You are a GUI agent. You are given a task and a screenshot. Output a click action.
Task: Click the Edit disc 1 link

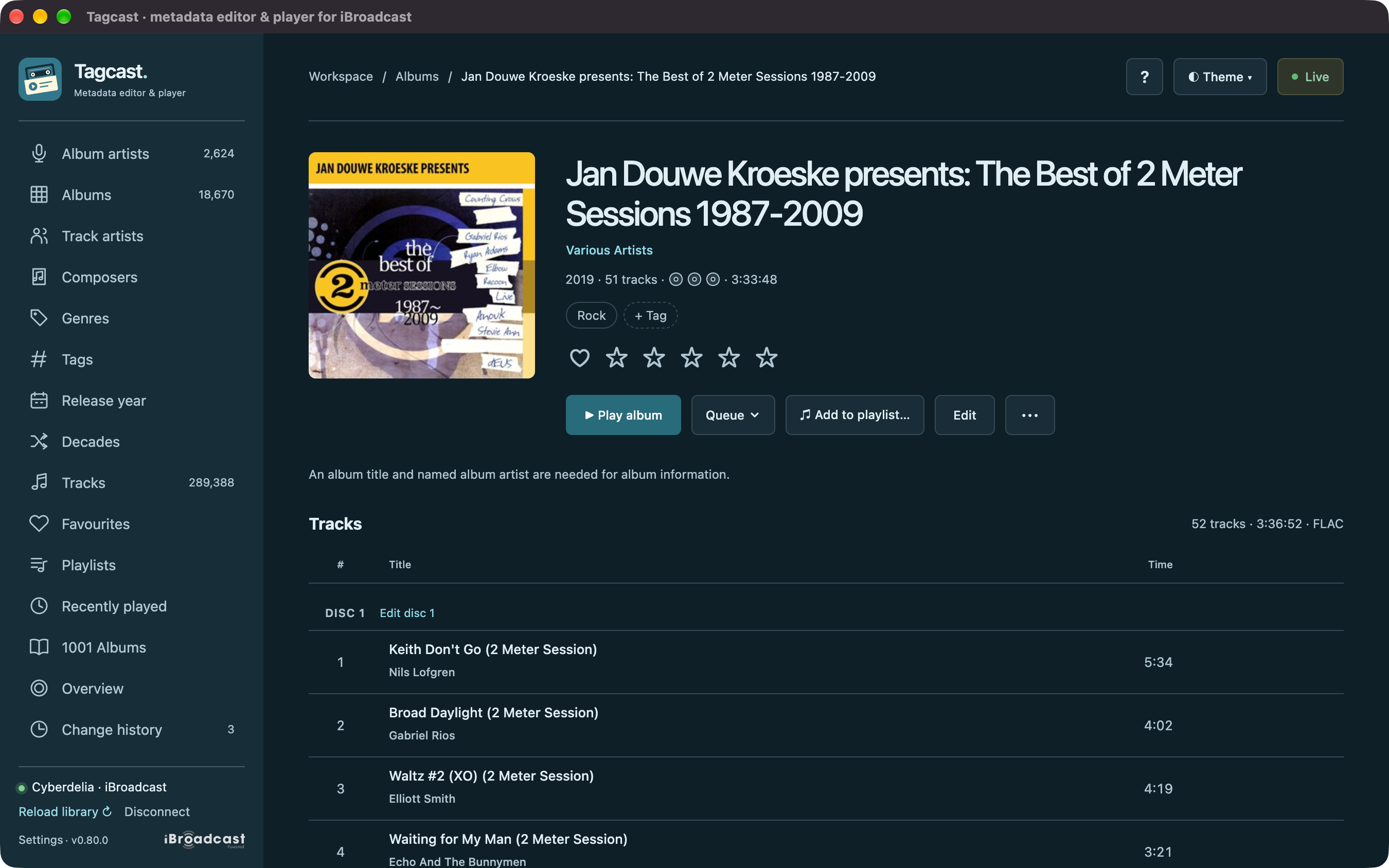[407, 612]
